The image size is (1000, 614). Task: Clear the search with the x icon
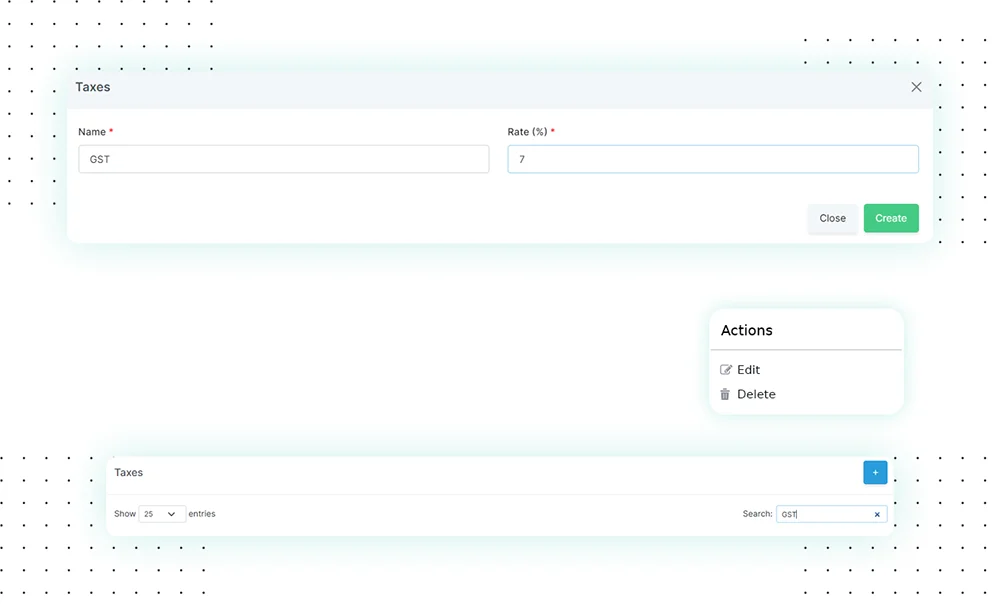(877, 515)
